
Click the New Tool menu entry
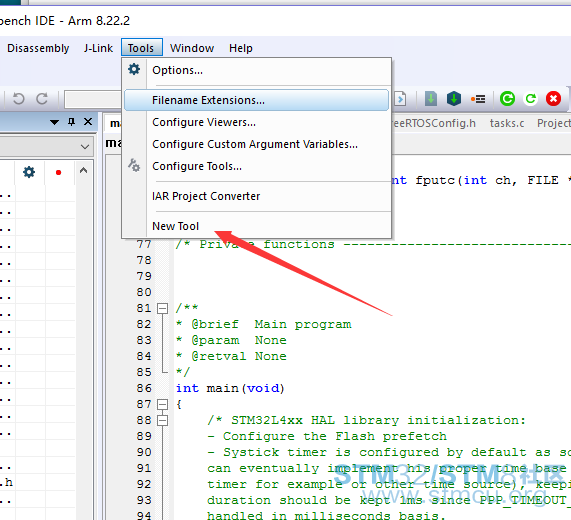point(256,226)
